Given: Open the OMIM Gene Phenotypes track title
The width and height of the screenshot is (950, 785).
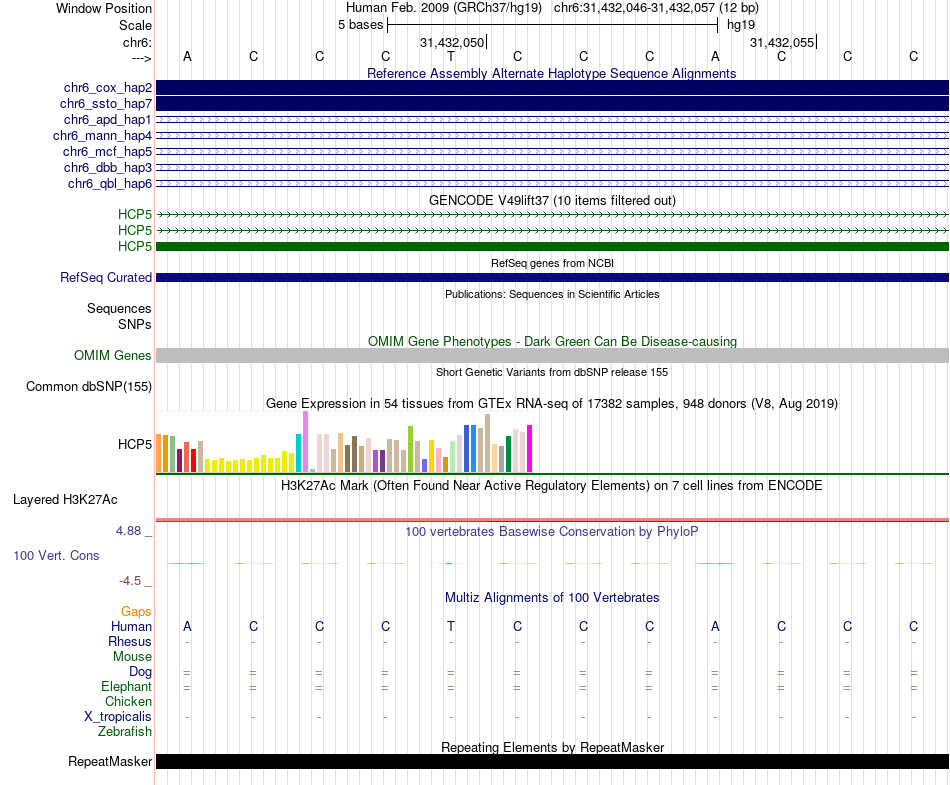Looking at the screenshot, I should [552, 342].
